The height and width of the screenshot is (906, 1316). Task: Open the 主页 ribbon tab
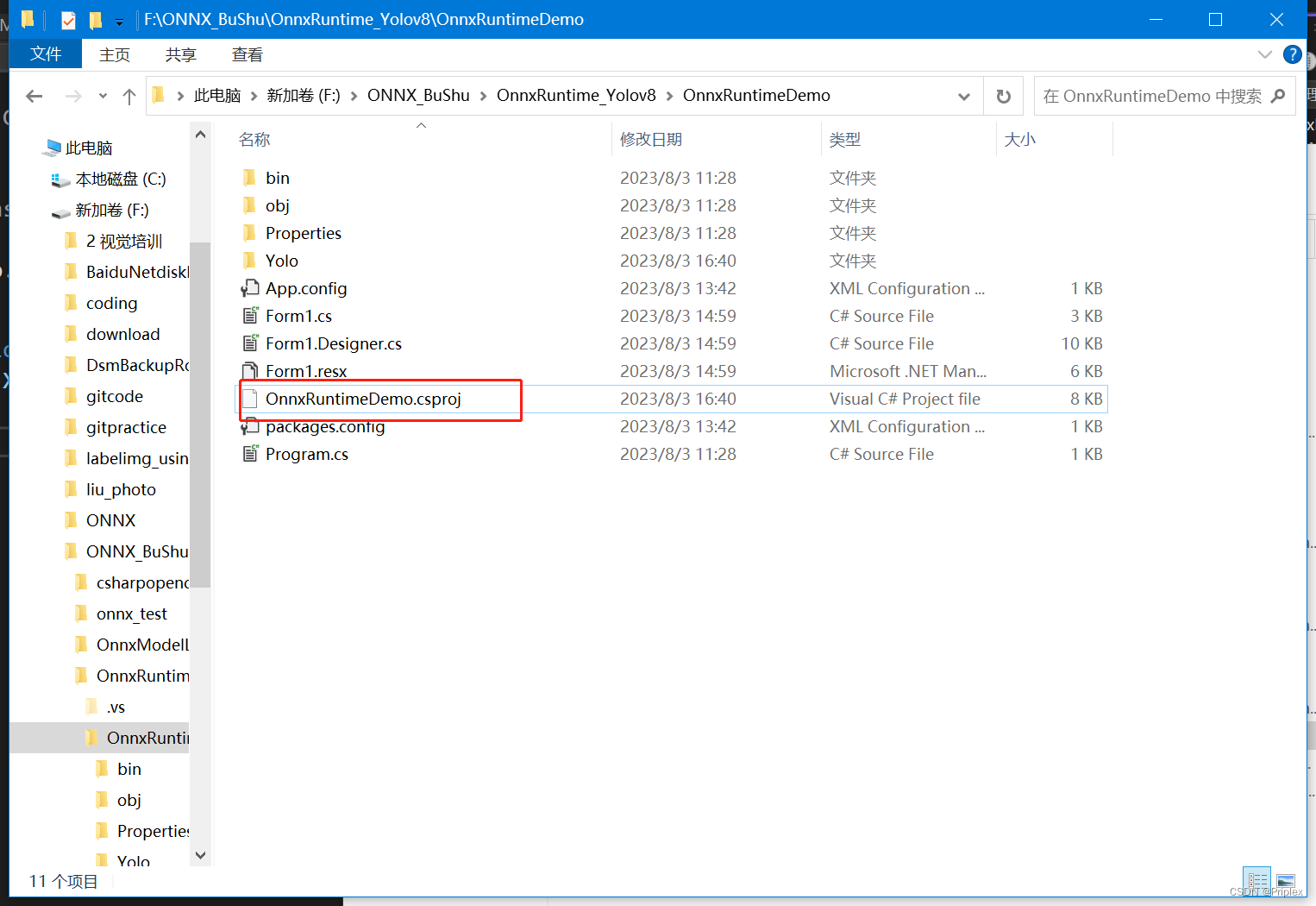pos(115,54)
